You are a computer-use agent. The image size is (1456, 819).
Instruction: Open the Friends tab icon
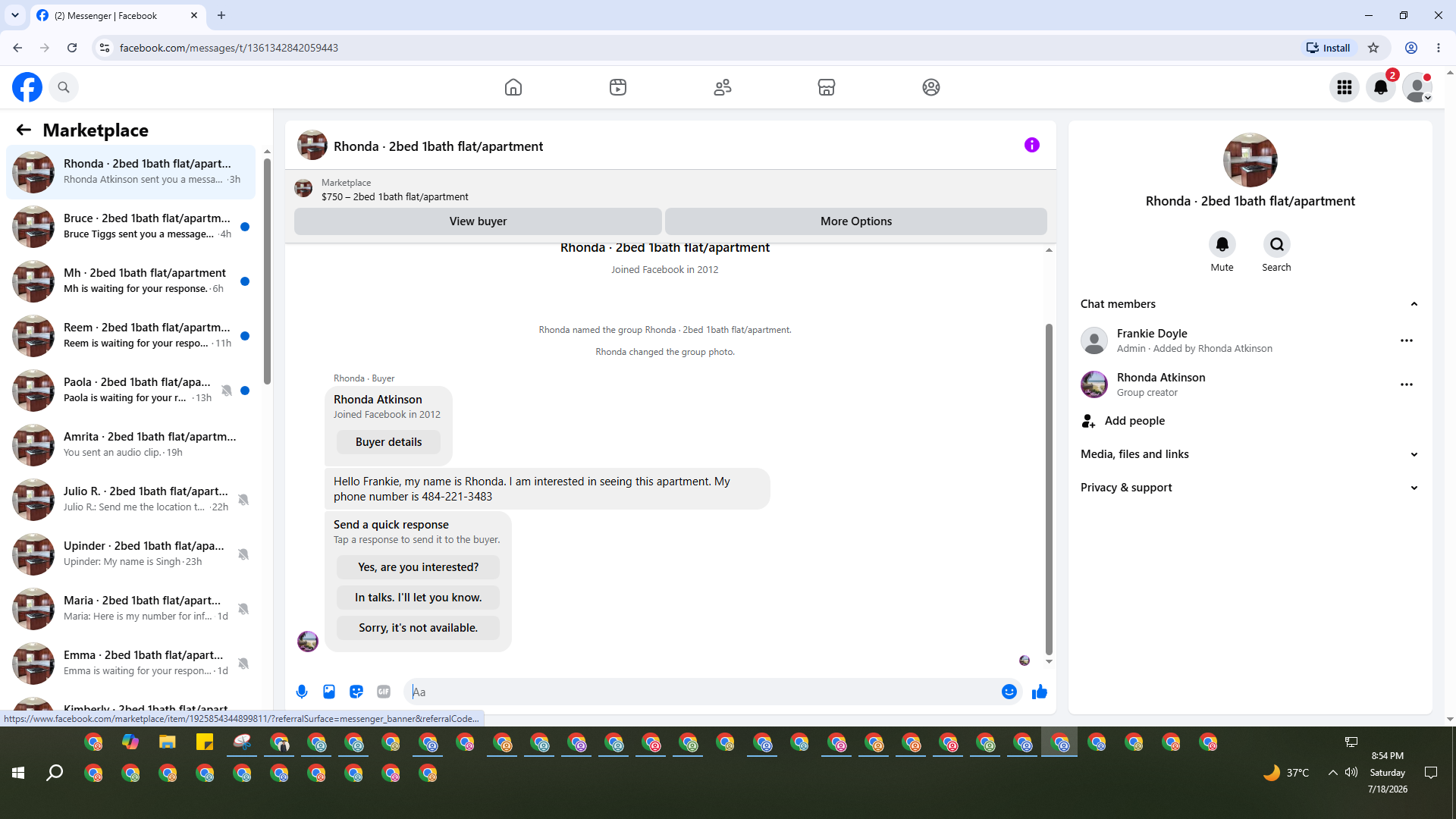point(723,87)
